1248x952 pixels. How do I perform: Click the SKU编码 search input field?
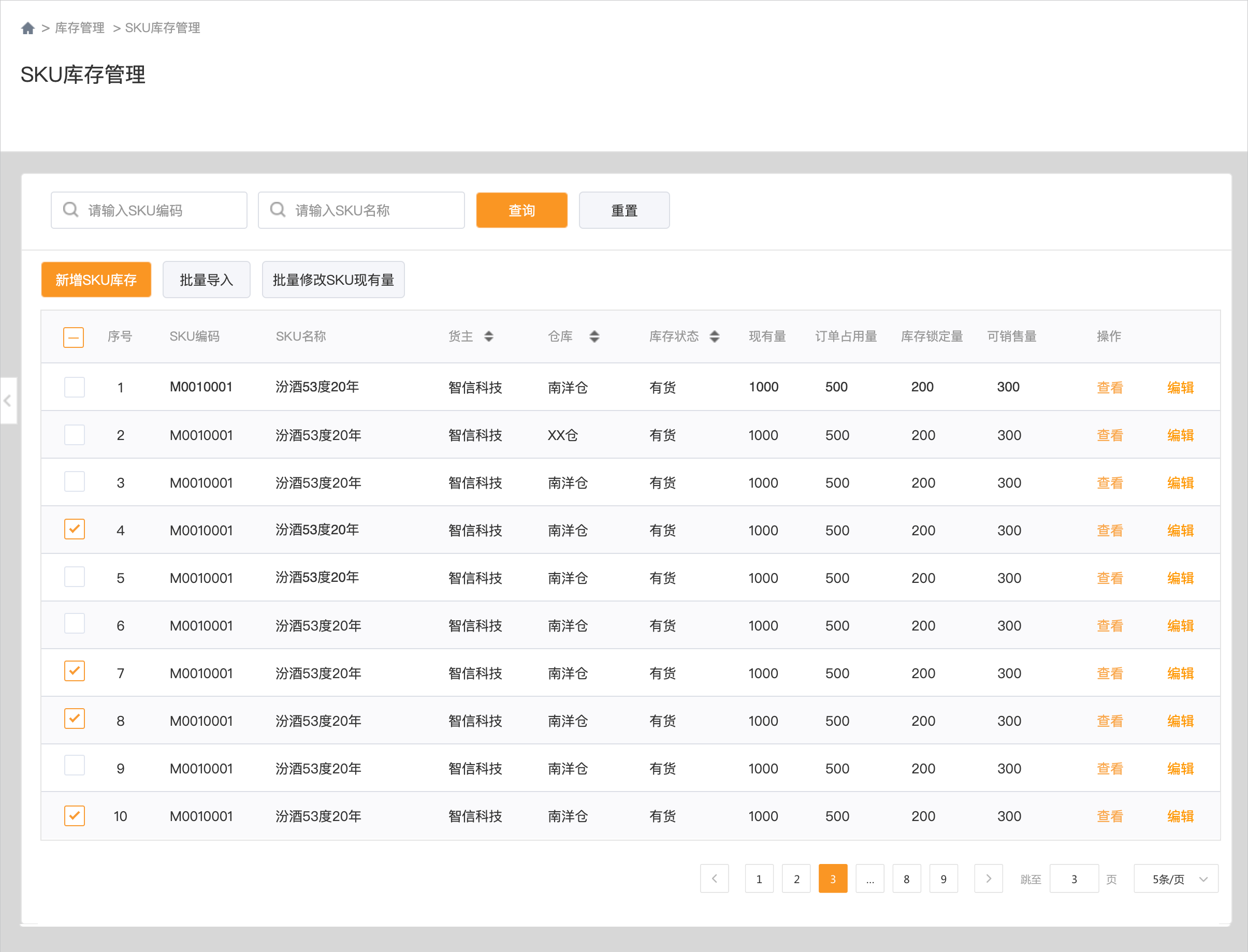coord(149,210)
